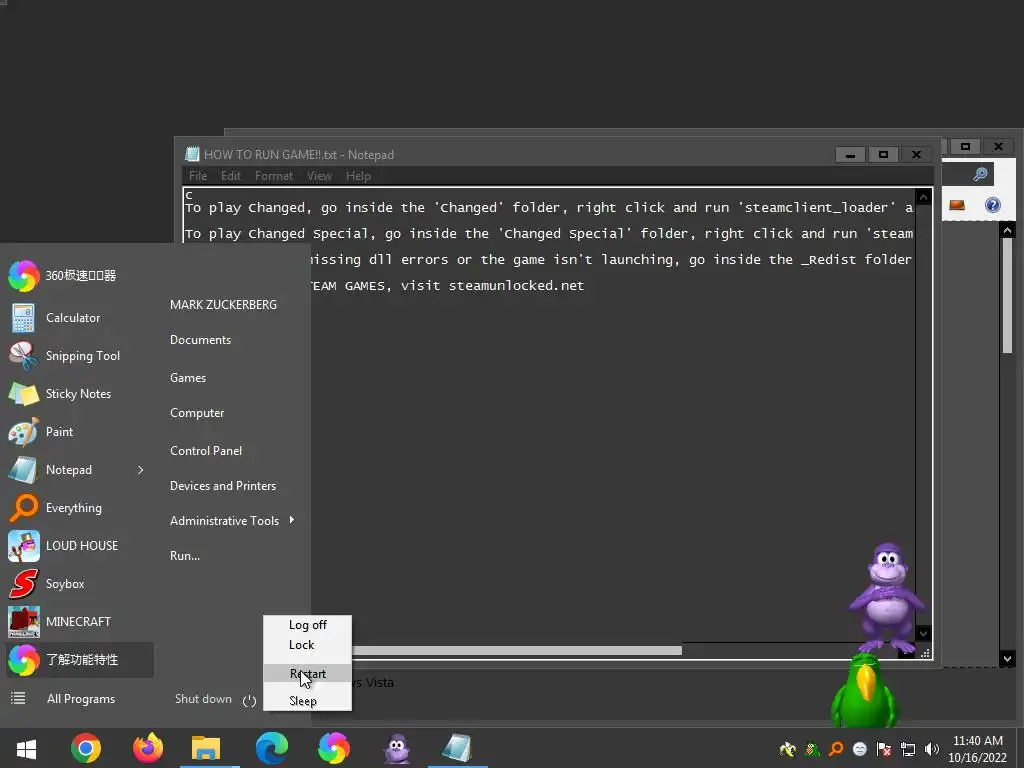1024x768 pixels.
Task: Switch to Notepad via the taskbar icon
Action: [x=457, y=748]
